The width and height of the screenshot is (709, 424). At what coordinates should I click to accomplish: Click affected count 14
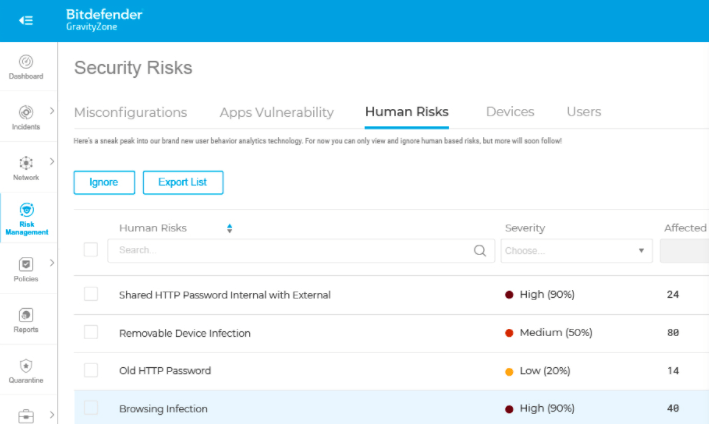click(673, 371)
